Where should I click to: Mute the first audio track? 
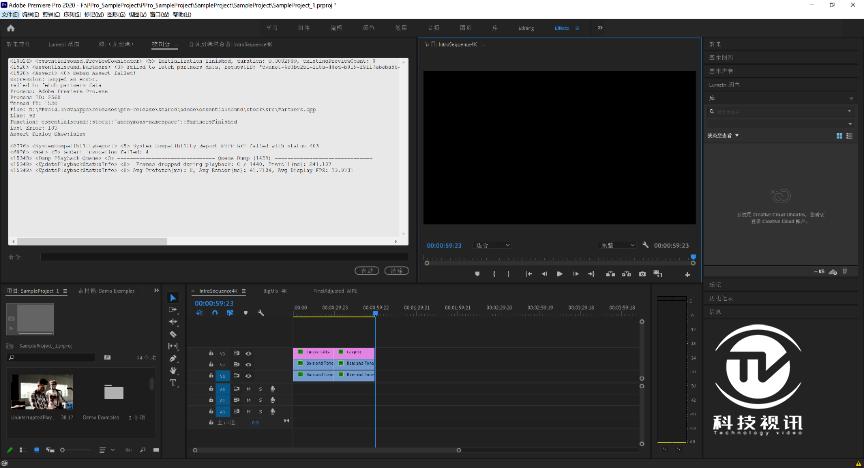coord(248,388)
